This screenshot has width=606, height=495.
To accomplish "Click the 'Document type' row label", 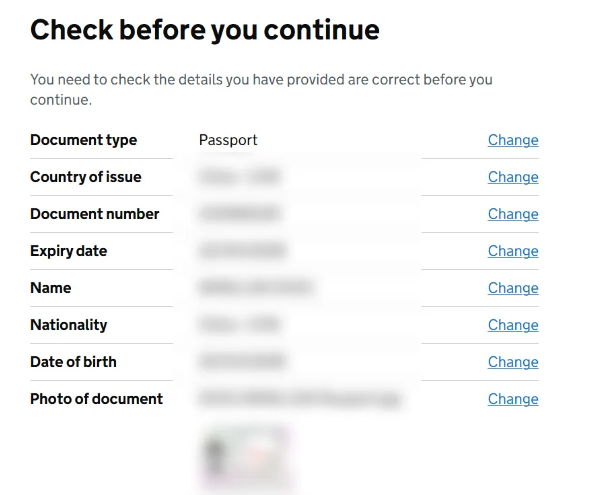I will pos(83,140).
